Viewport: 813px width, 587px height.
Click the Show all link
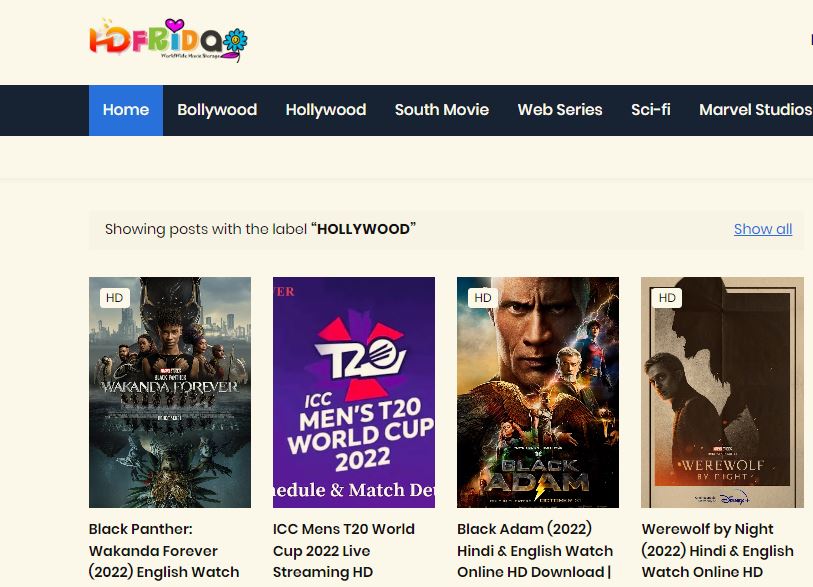(763, 229)
